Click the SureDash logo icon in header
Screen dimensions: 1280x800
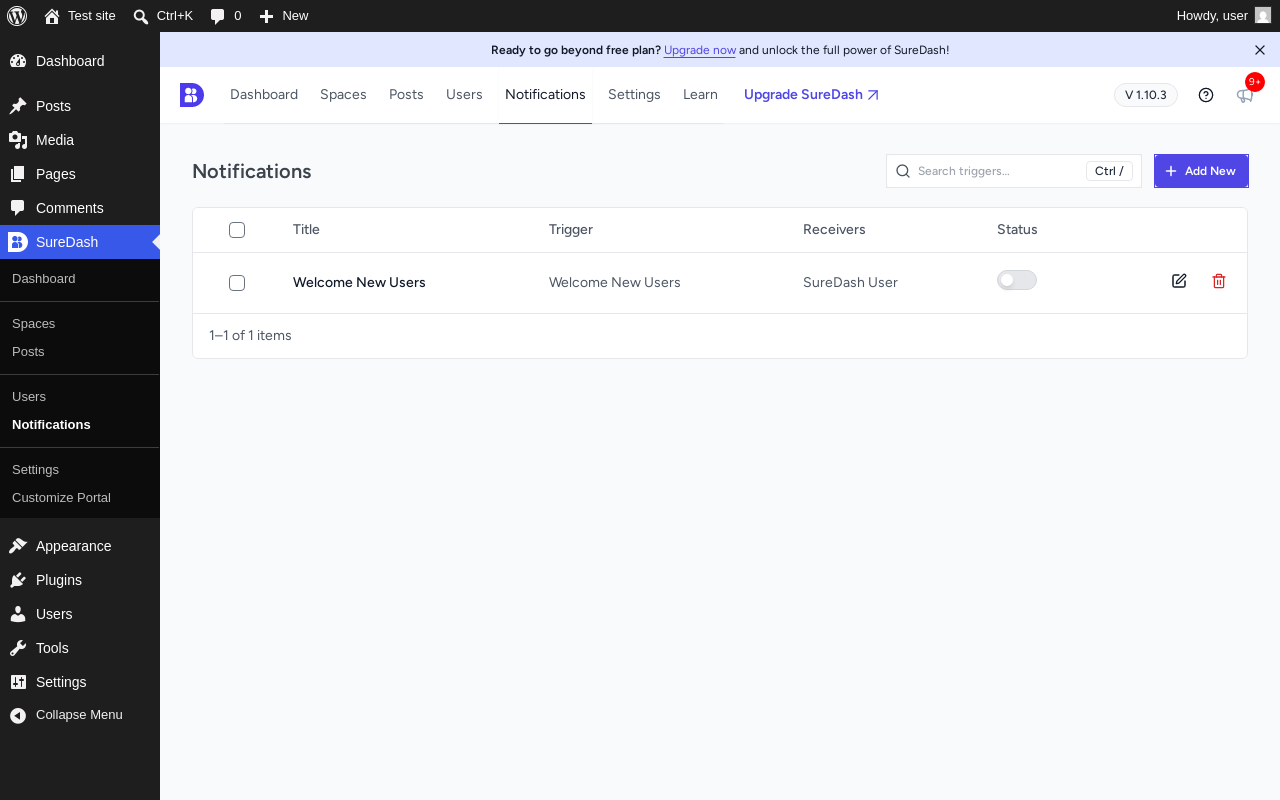coord(192,95)
